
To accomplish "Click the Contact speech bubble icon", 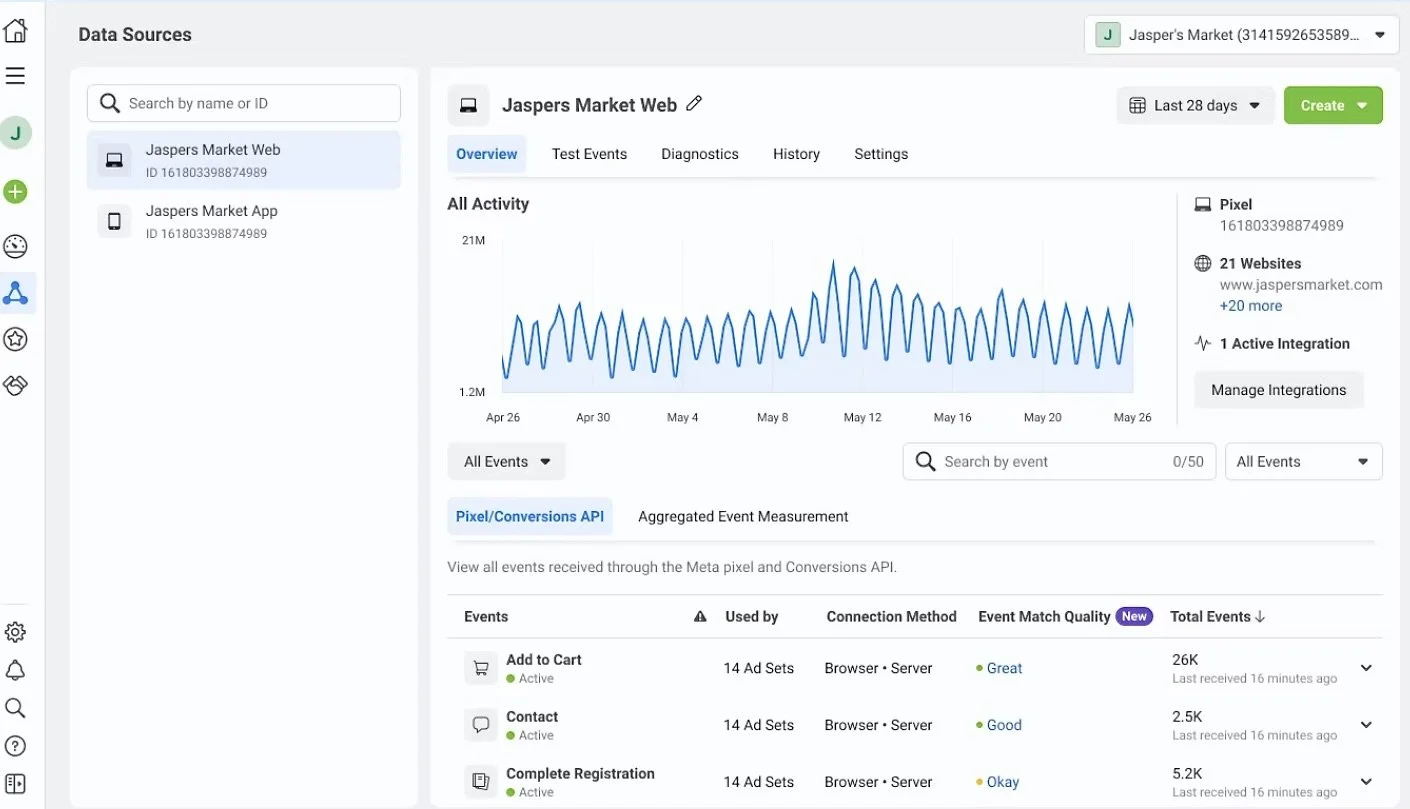I will pos(481,725).
